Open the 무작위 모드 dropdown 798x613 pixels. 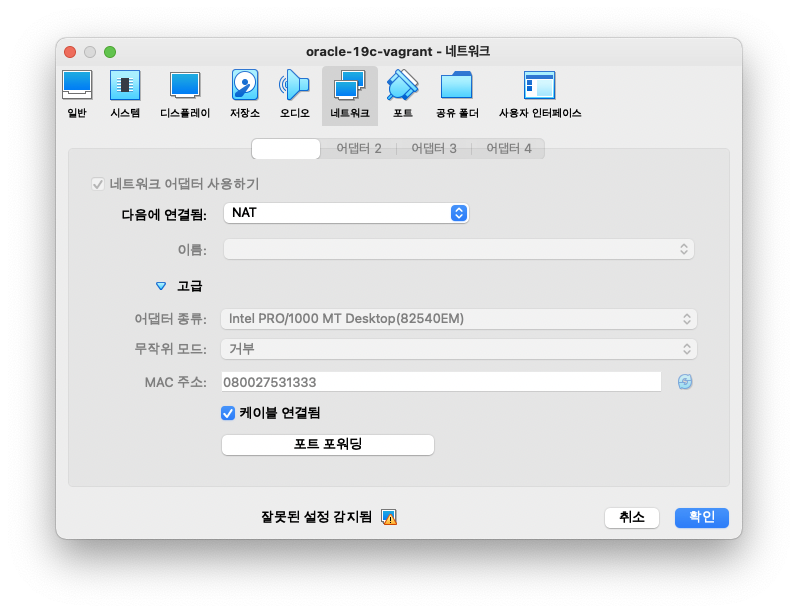click(459, 349)
